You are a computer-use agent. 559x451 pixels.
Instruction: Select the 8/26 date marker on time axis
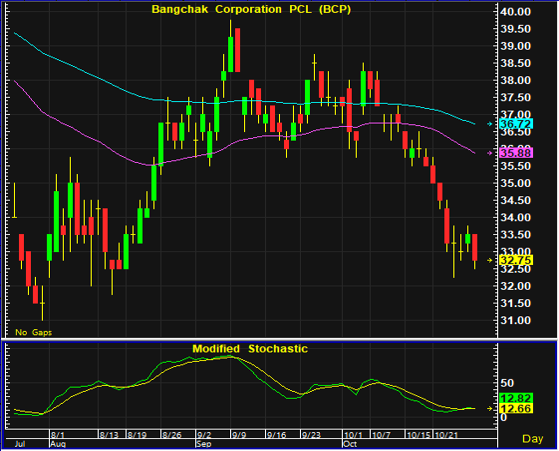coord(172,435)
